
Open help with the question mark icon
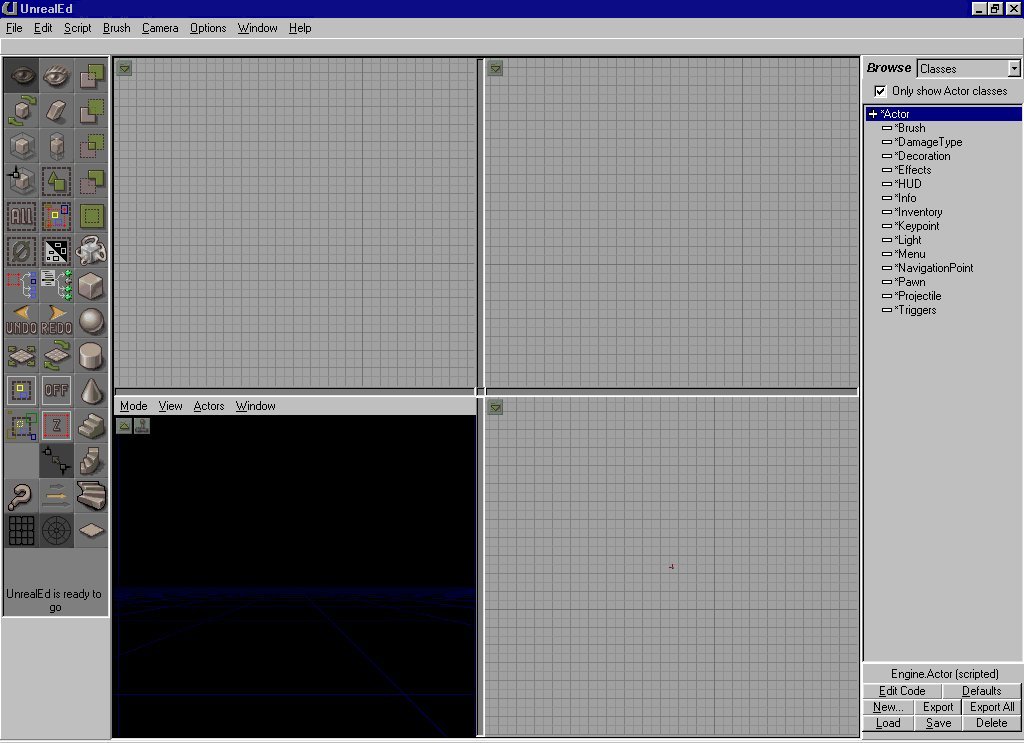(22, 497)
